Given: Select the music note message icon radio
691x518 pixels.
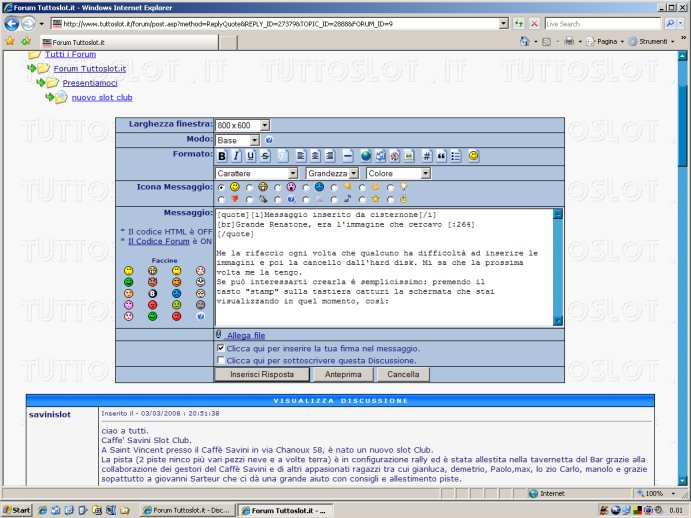Looking at the screenshot, I should (x=334, y=200).
